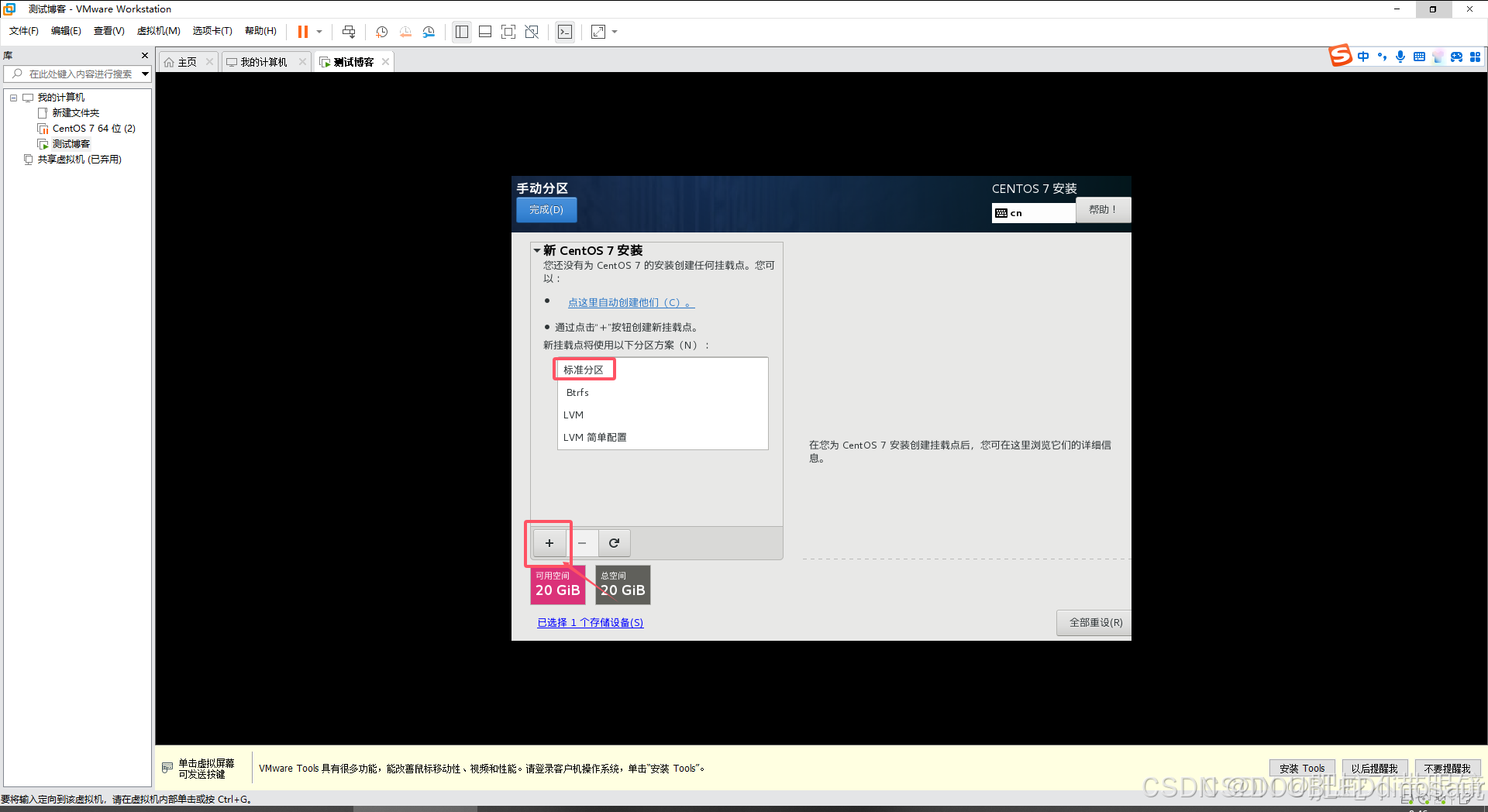The image size is (1488, 812).
Task: Click the 安装 Tools button
Action: (x=1302, y=769)
